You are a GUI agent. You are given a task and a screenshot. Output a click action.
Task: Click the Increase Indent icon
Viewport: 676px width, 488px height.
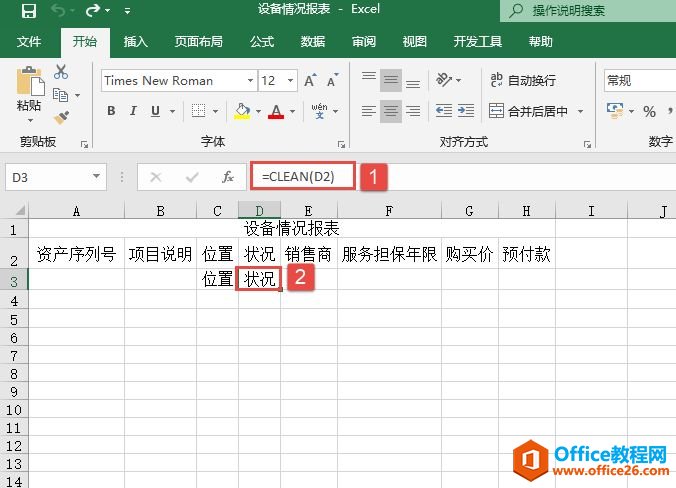466,111
